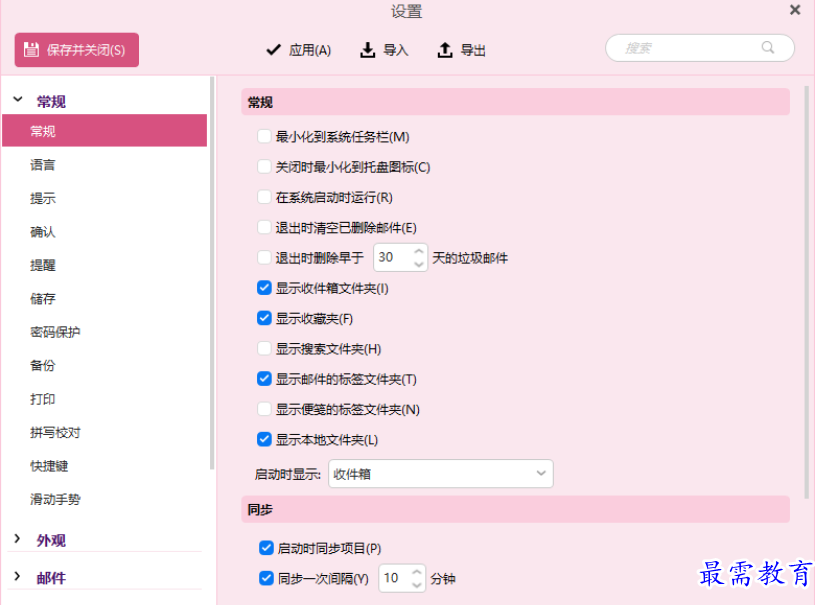The width and height of the screenshot is (821, 605).
Task: Focus the 搜索 search input field
Action: click(700, 48)
